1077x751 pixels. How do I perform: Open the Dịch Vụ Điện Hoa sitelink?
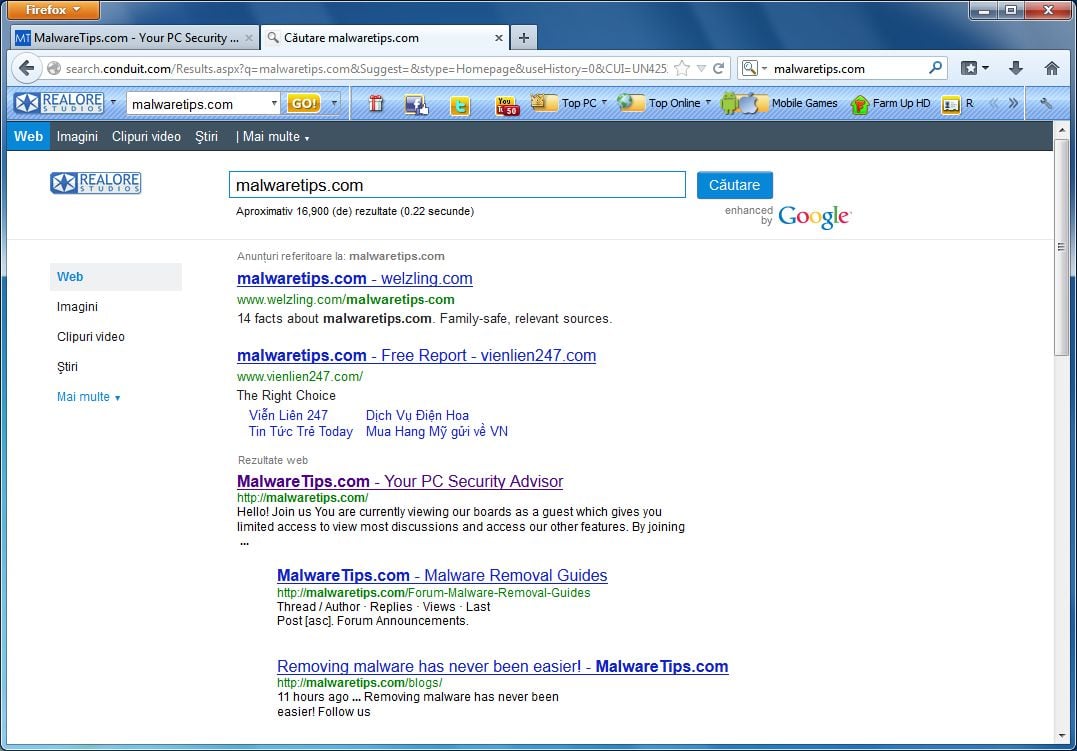pos(417,415)
